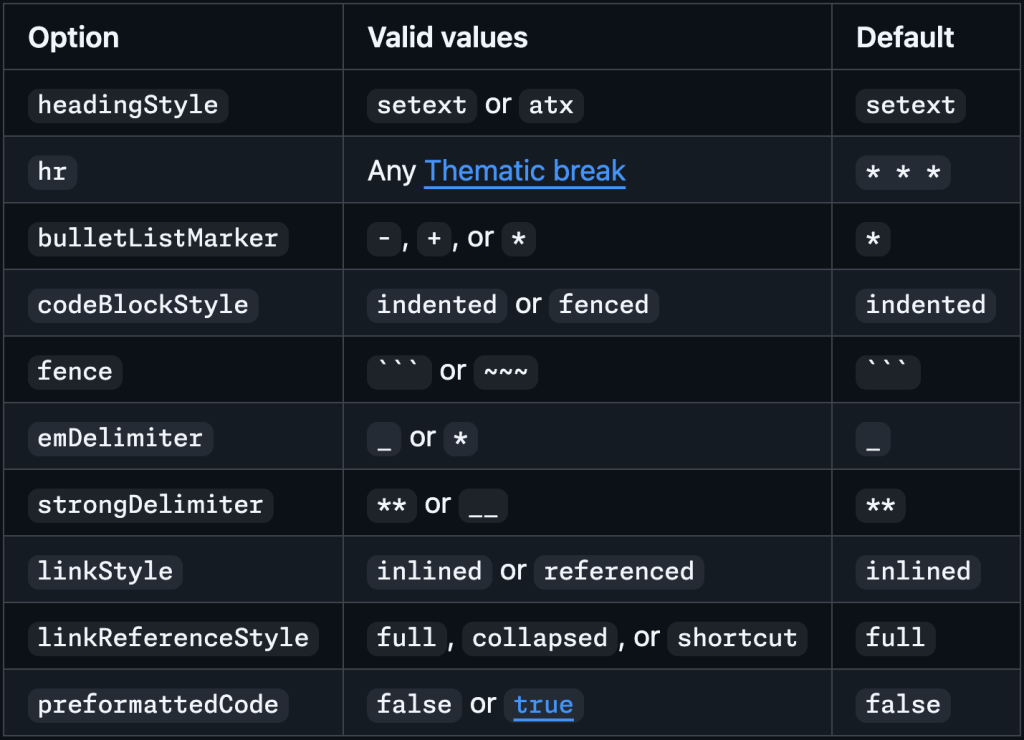Click the default * * * value for hr
1024x740 pixels.
[x=903, y=172]
